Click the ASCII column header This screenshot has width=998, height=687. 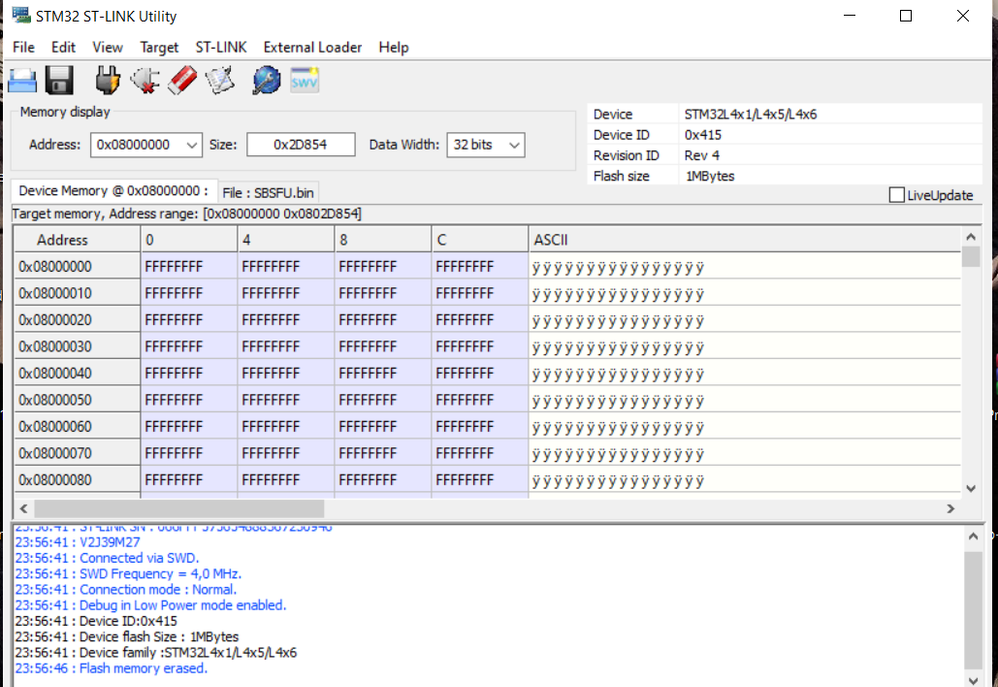click(x=744, y=240)
